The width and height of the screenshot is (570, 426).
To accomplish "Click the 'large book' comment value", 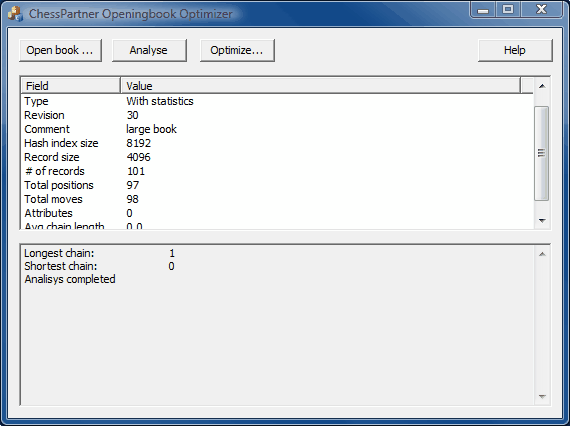I will tap(152, 129).
